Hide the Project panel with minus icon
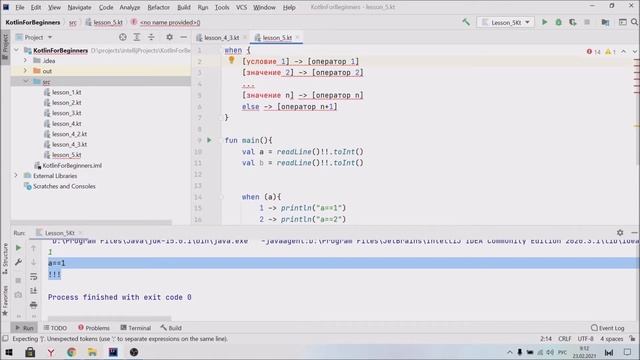Viewport: 640px width, 360px height. click(x=184, y=37)
